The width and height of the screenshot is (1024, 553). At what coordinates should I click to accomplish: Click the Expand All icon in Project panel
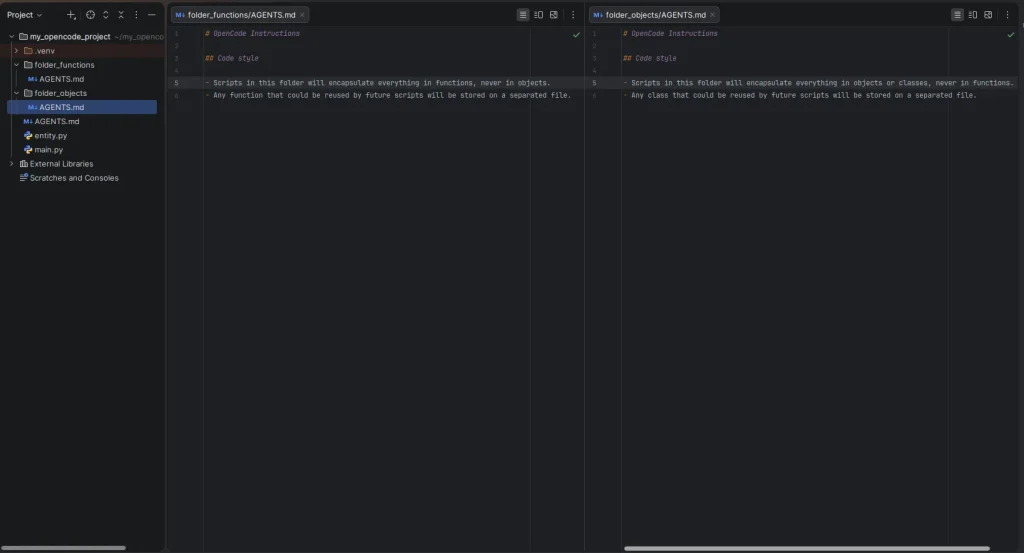pos(106,14)
